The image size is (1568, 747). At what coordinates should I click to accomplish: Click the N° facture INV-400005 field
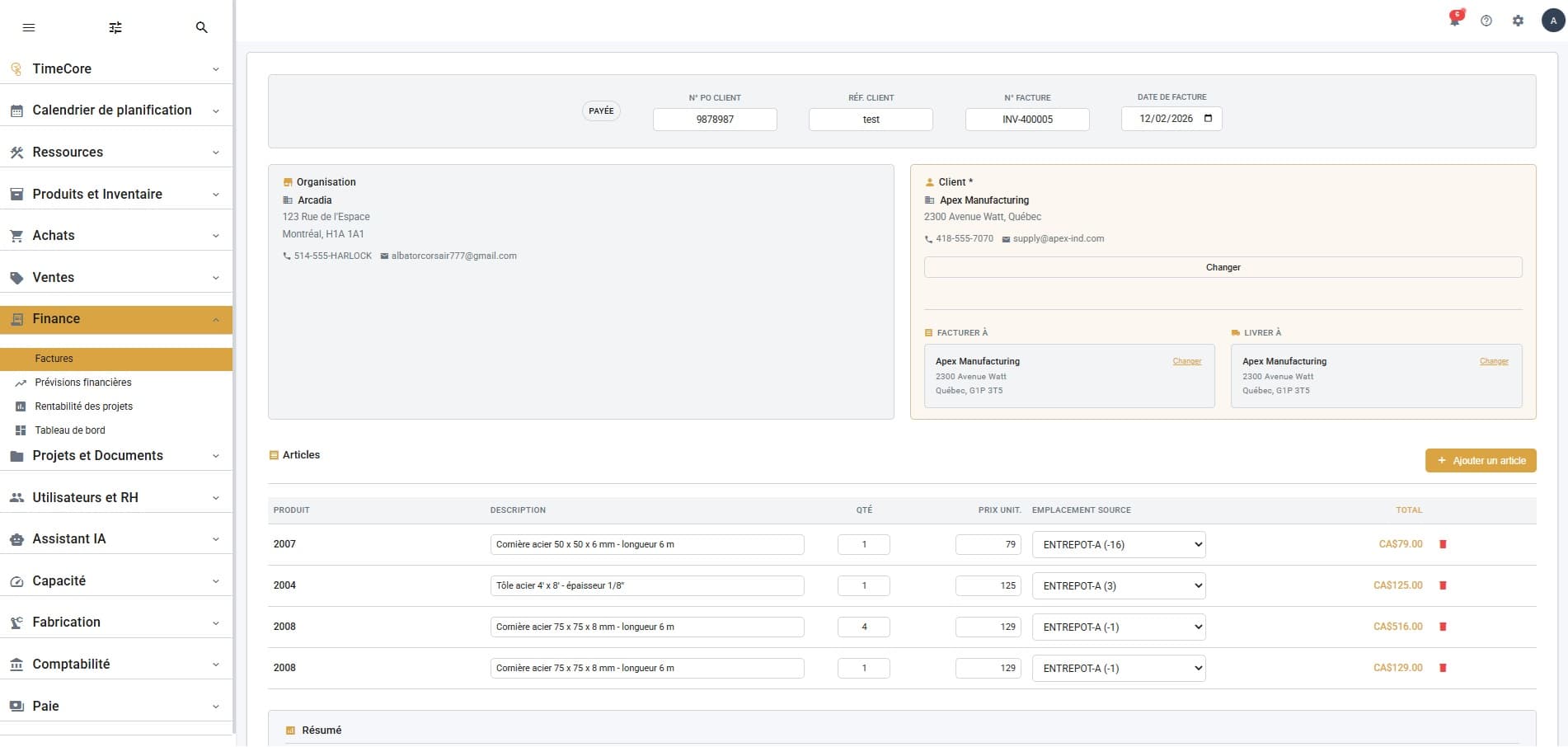1027,120
